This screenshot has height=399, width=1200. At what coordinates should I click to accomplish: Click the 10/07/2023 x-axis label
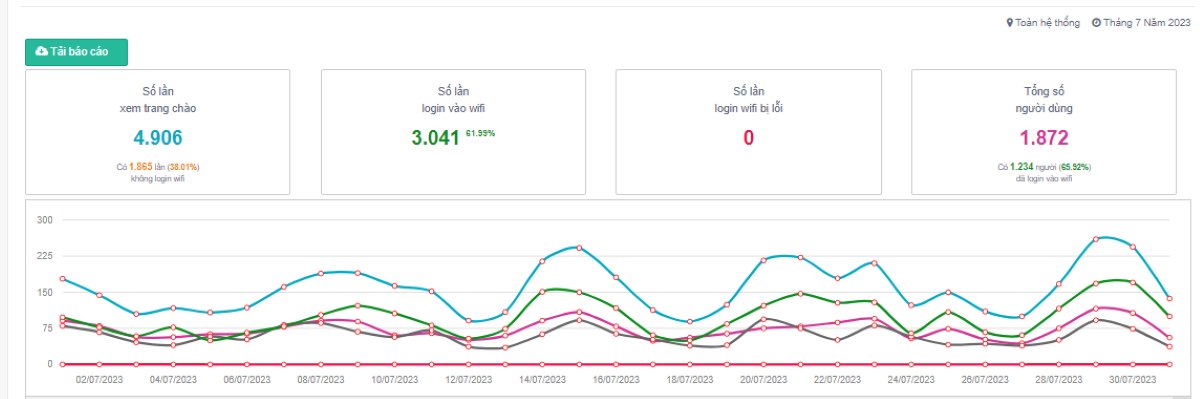coord(395,379)
